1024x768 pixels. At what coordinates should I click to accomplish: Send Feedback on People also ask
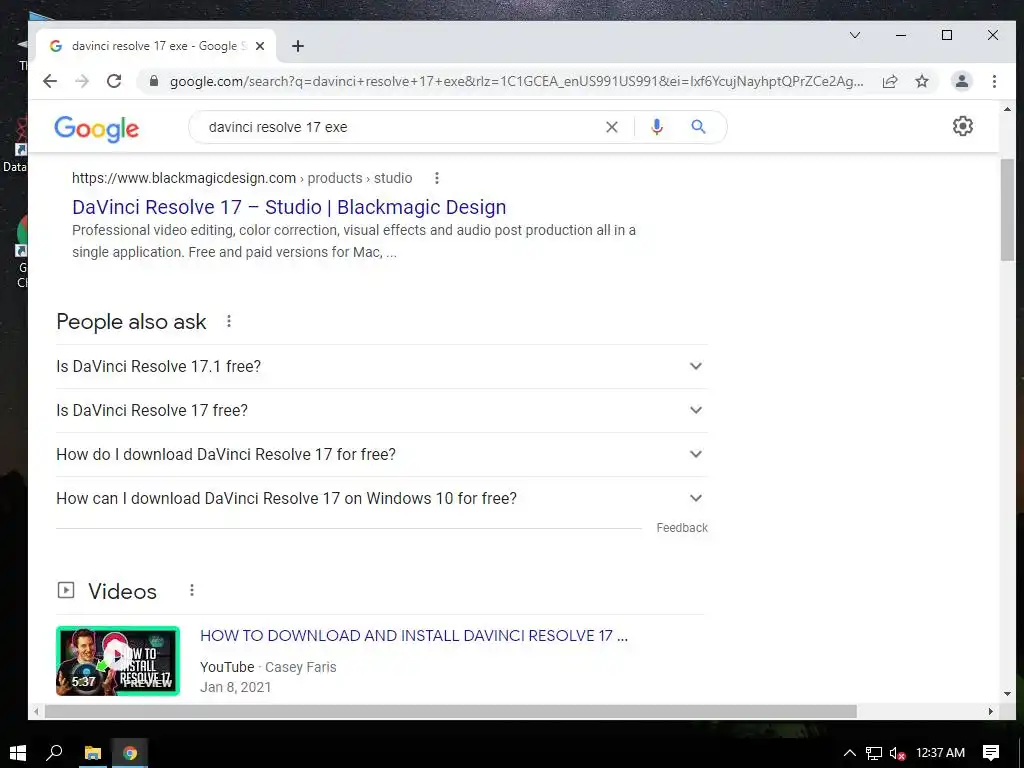[682, 528]
